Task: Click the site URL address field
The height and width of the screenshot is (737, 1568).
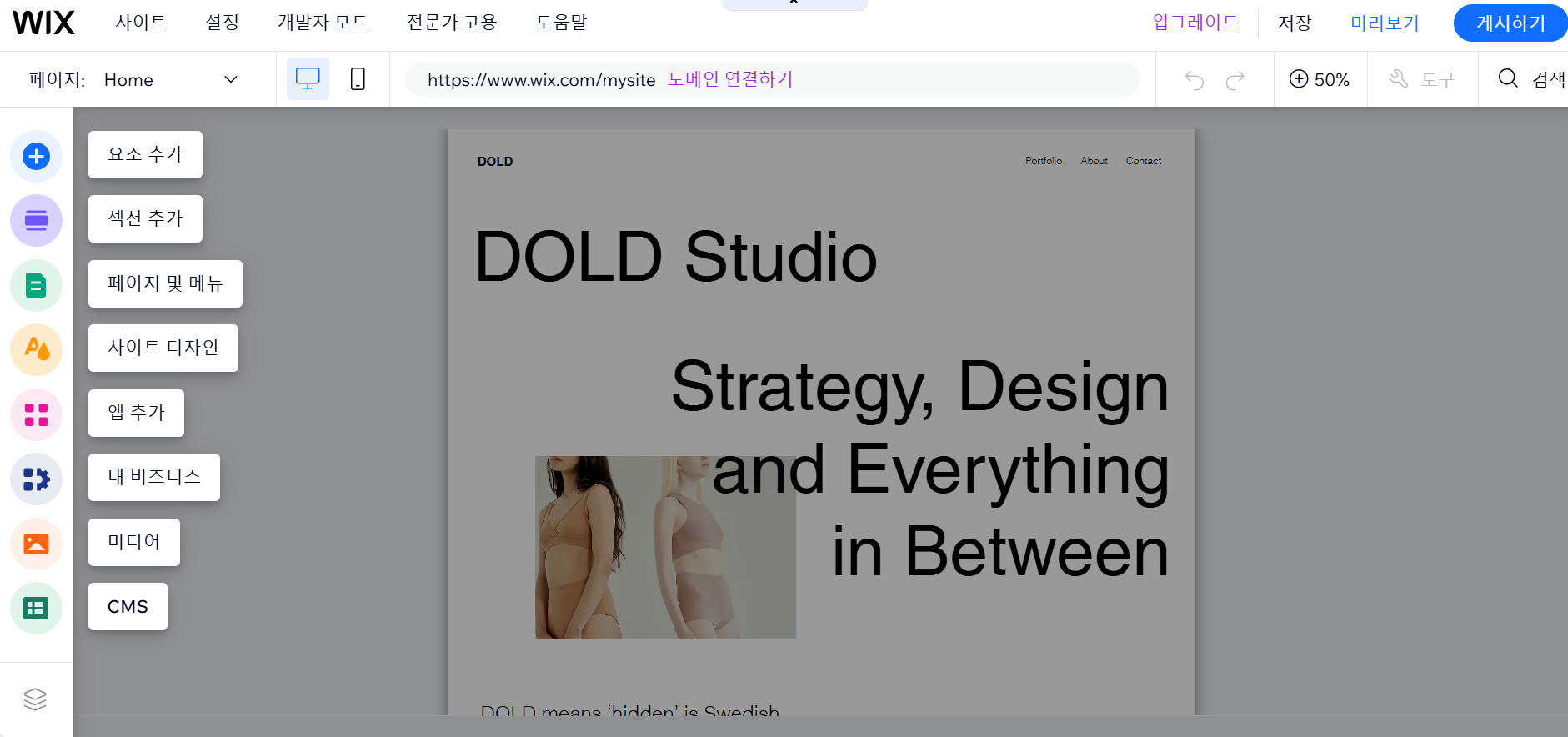Action: [x=772, y=79]
